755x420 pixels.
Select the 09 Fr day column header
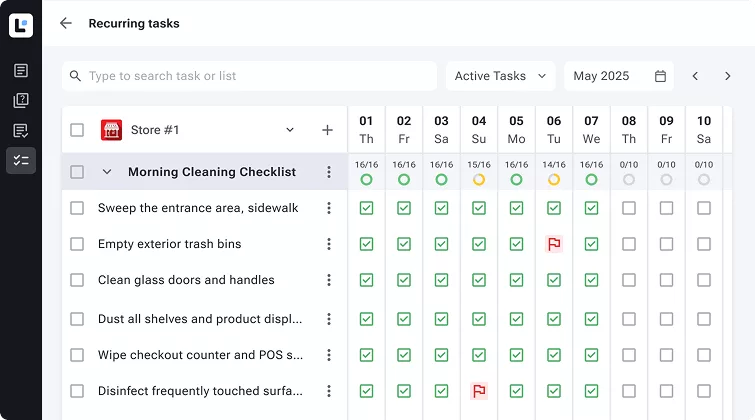[666, 130]
